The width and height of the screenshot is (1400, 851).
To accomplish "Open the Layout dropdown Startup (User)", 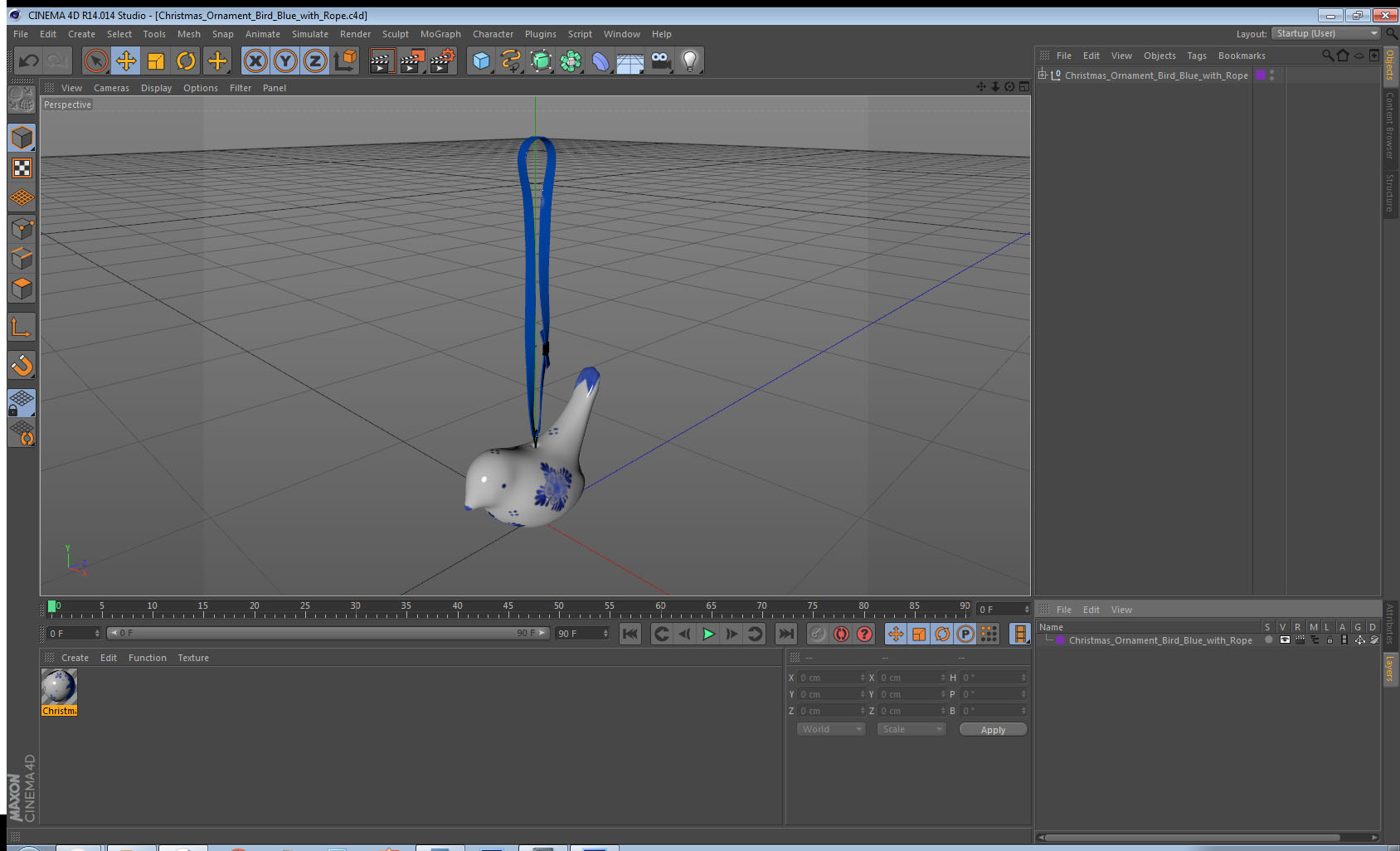I will coord(1326,34).
